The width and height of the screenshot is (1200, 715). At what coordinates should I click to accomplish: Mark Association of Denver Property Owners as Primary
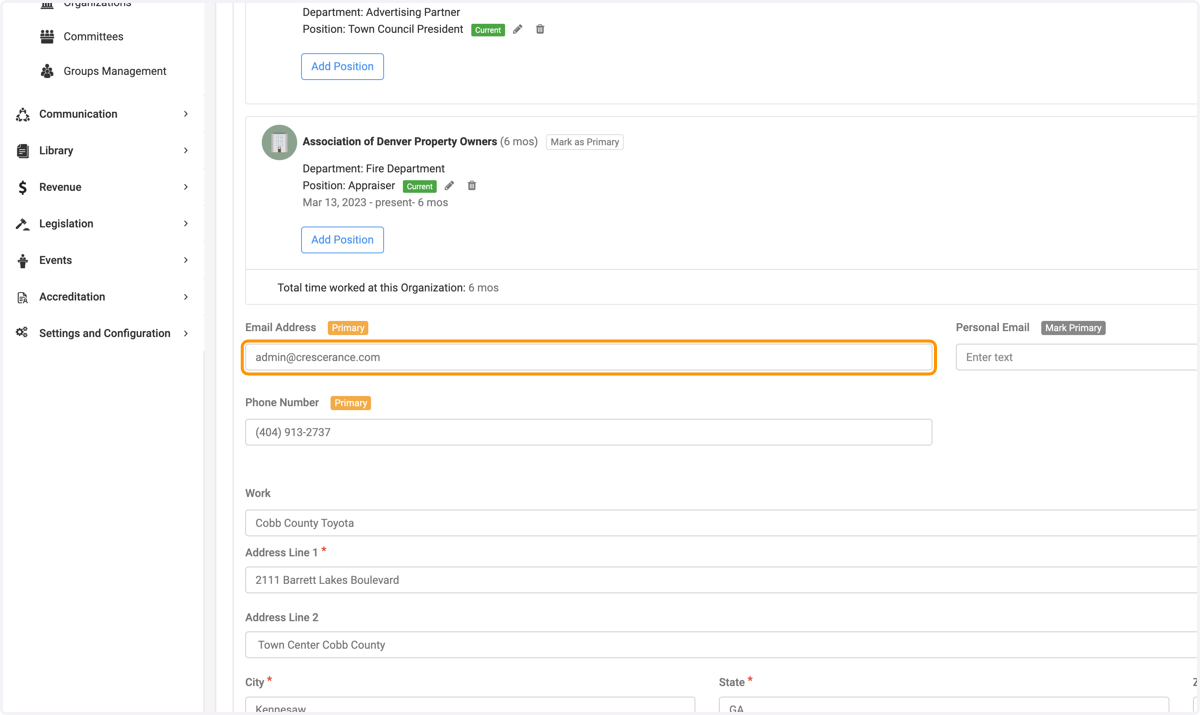pos(585,142)
